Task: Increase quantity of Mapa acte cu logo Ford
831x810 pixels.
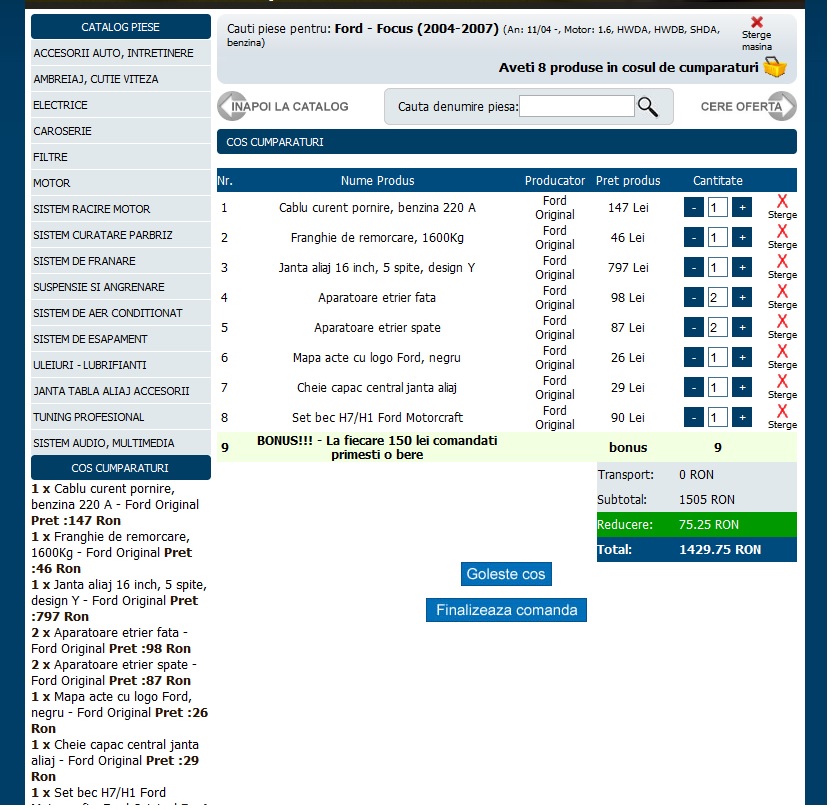Action: (741, 358)
